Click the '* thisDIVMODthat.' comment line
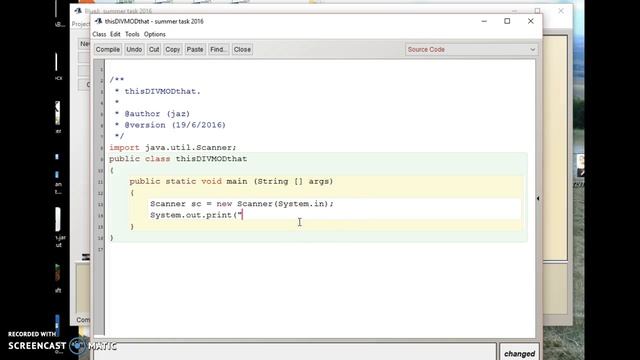 coord(158,91)
